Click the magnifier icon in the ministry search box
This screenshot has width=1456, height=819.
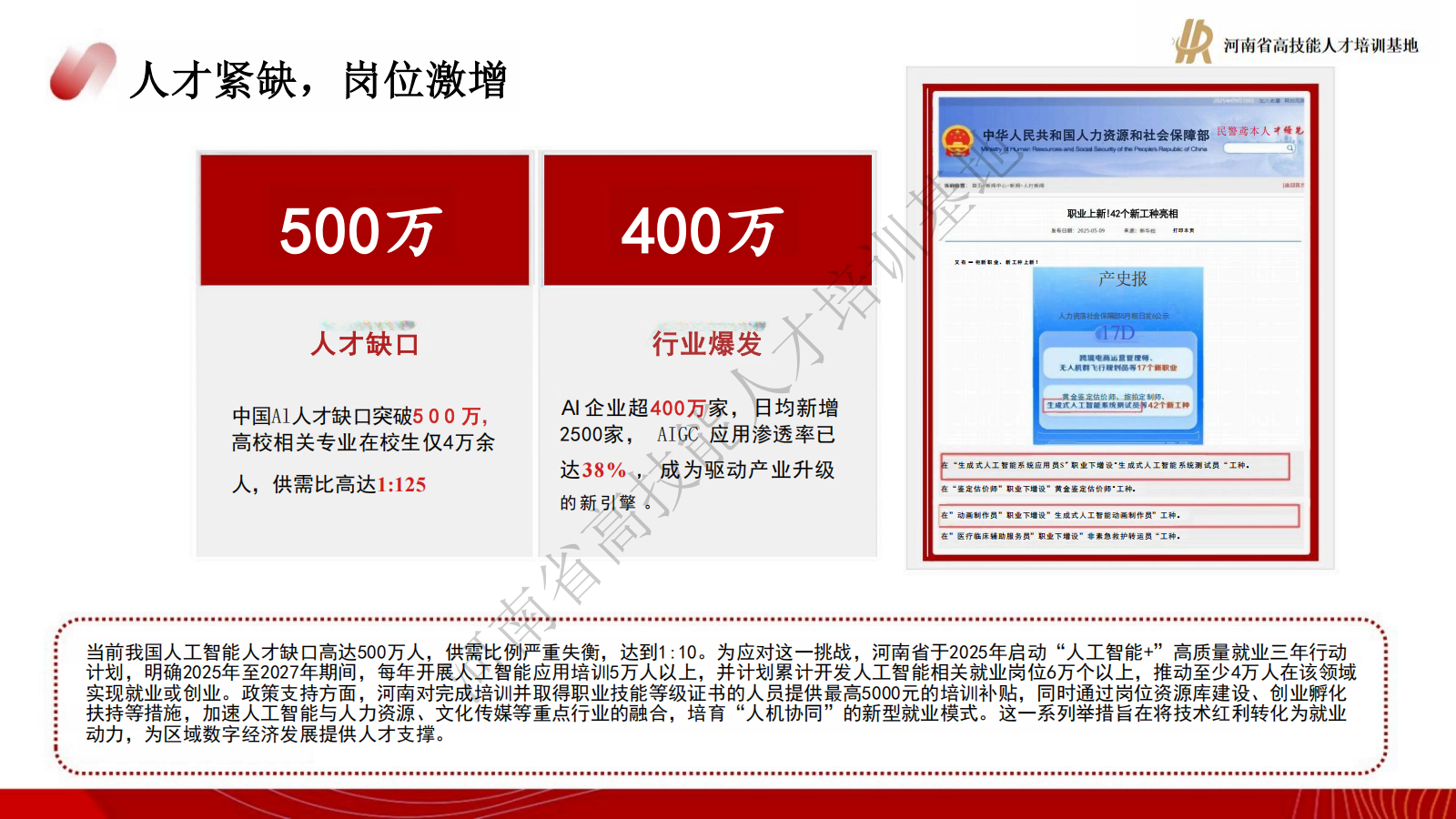pyautogui.click(x=1289, y=148)
